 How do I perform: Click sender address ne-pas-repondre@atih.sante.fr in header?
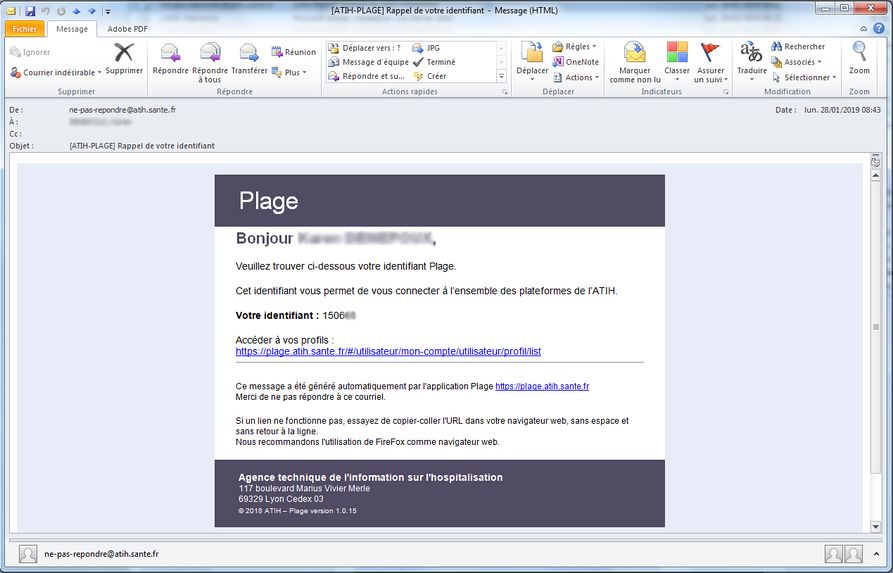pos(122,110)
